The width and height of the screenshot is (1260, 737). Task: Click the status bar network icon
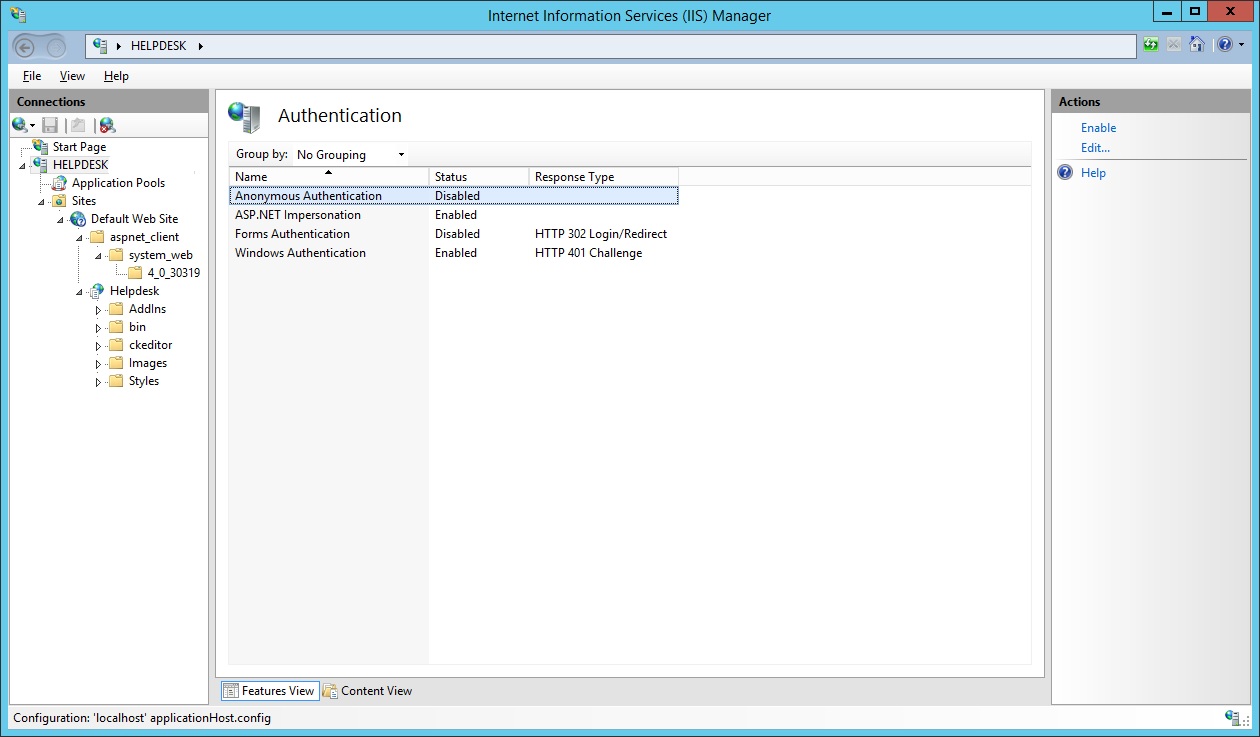click(x=1232, y=717)
